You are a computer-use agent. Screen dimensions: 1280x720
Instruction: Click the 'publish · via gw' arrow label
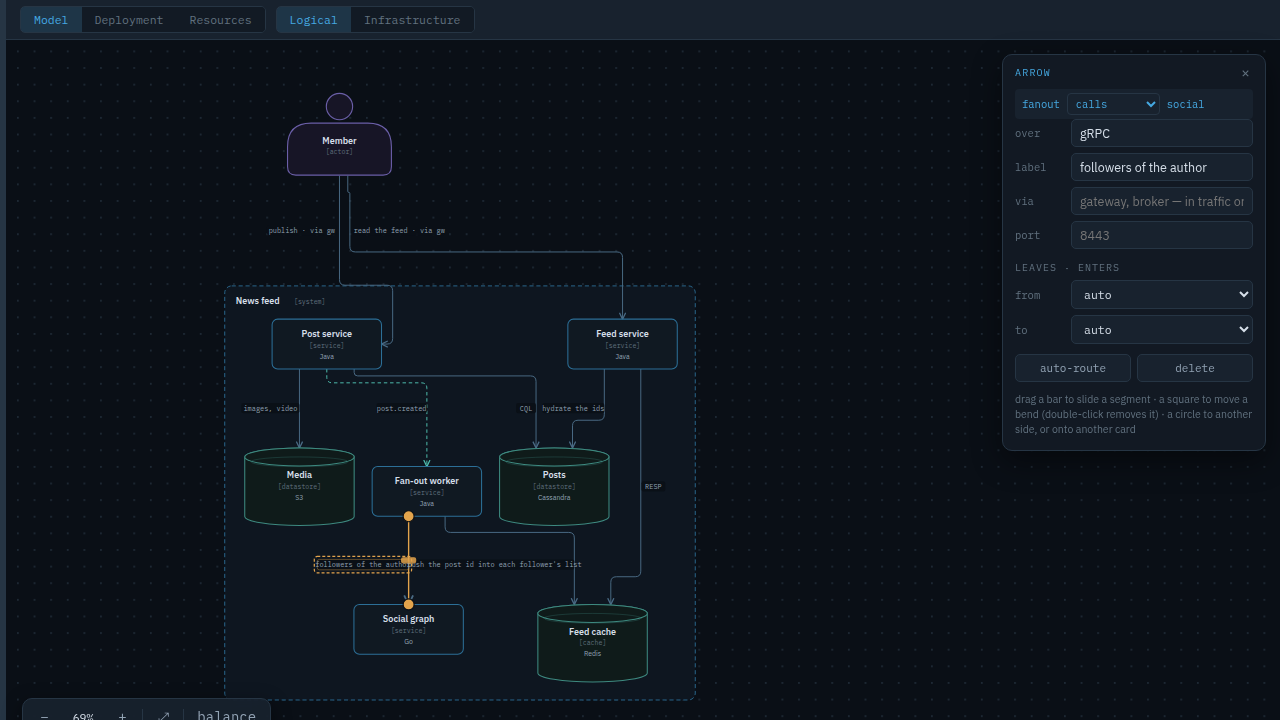[x=302, y=231]
